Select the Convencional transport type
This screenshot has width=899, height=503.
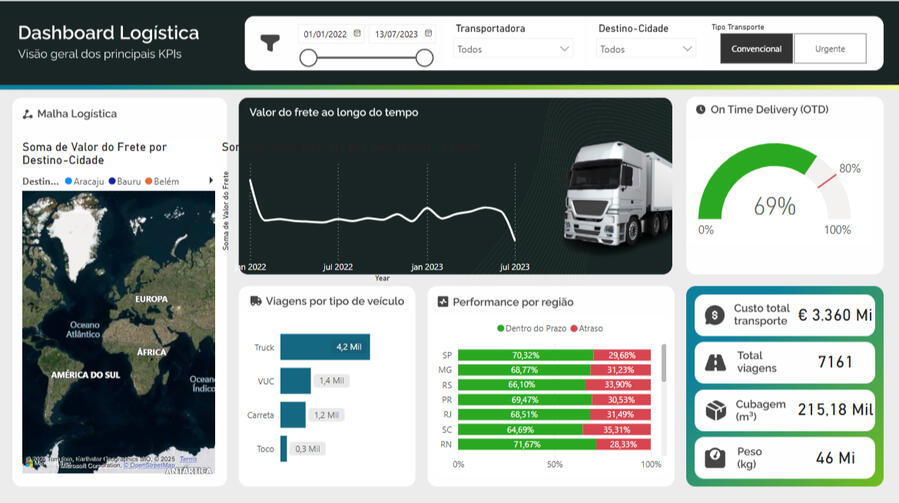point(756,49)
